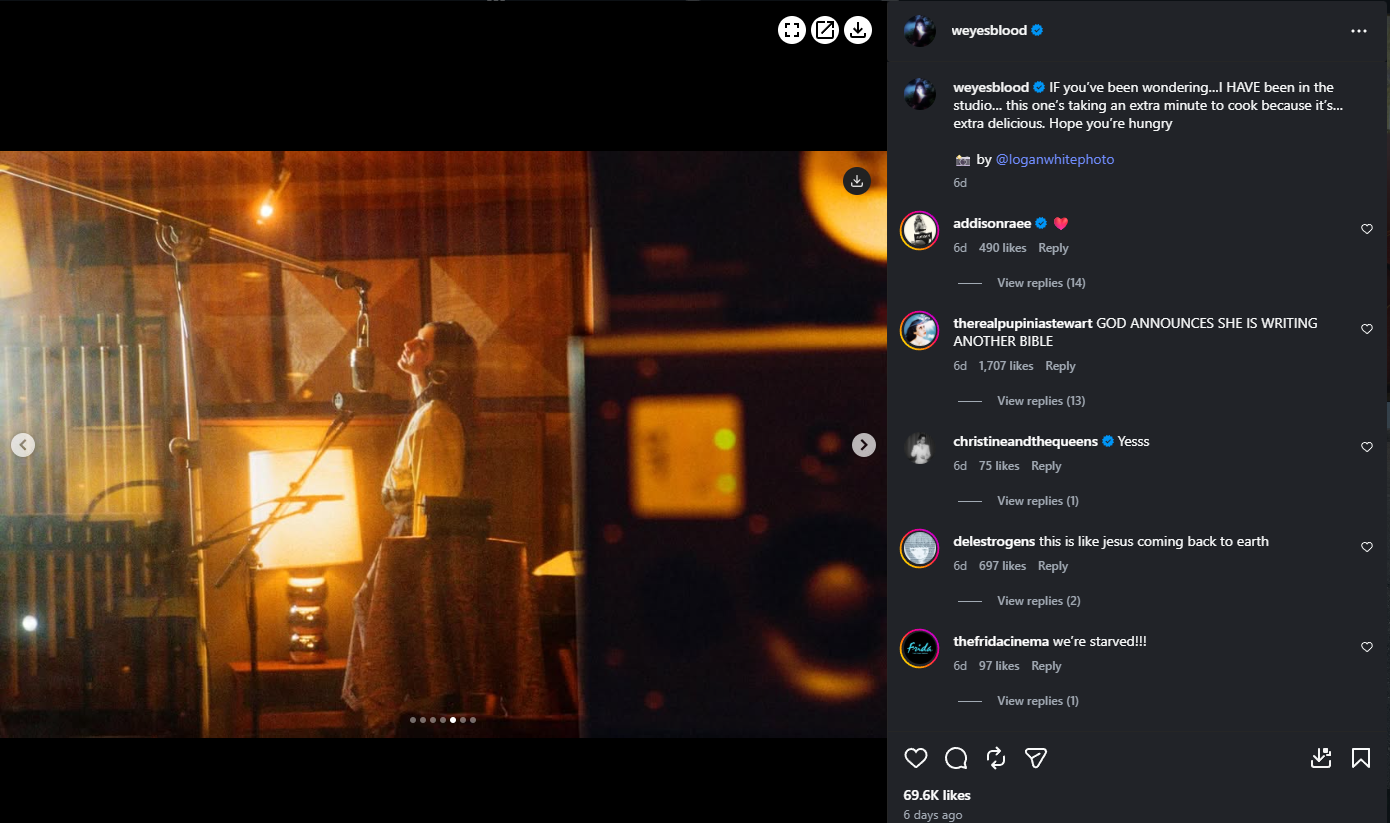Go to the next photo in carousel

(864, 445)
